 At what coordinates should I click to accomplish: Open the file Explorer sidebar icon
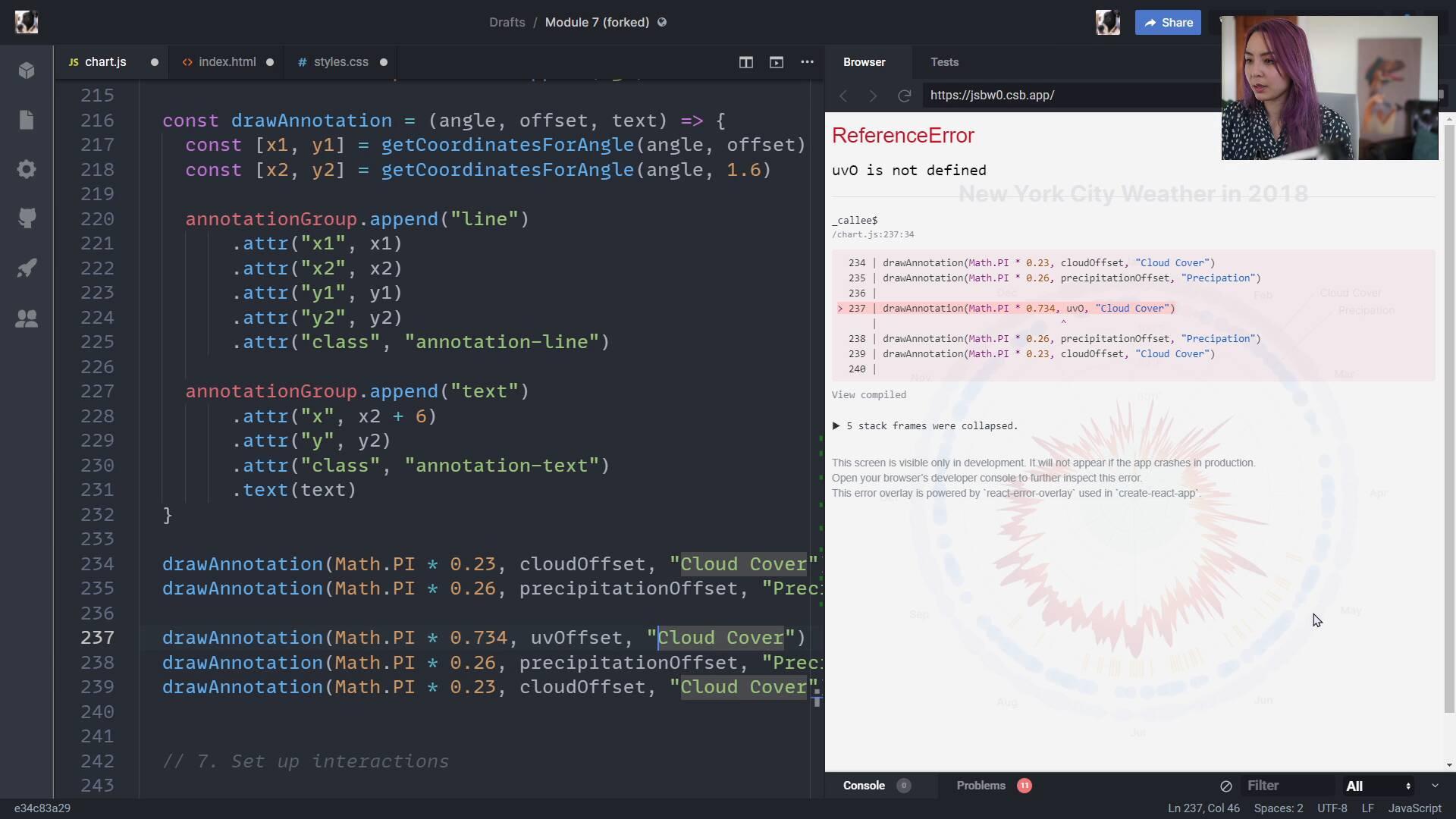tap(27, 120)
